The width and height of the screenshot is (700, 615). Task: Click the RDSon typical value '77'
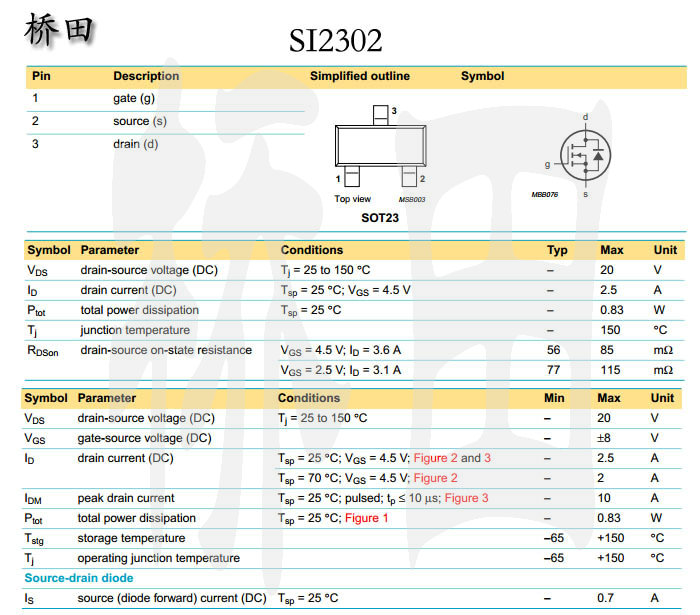tap(554, 370)
